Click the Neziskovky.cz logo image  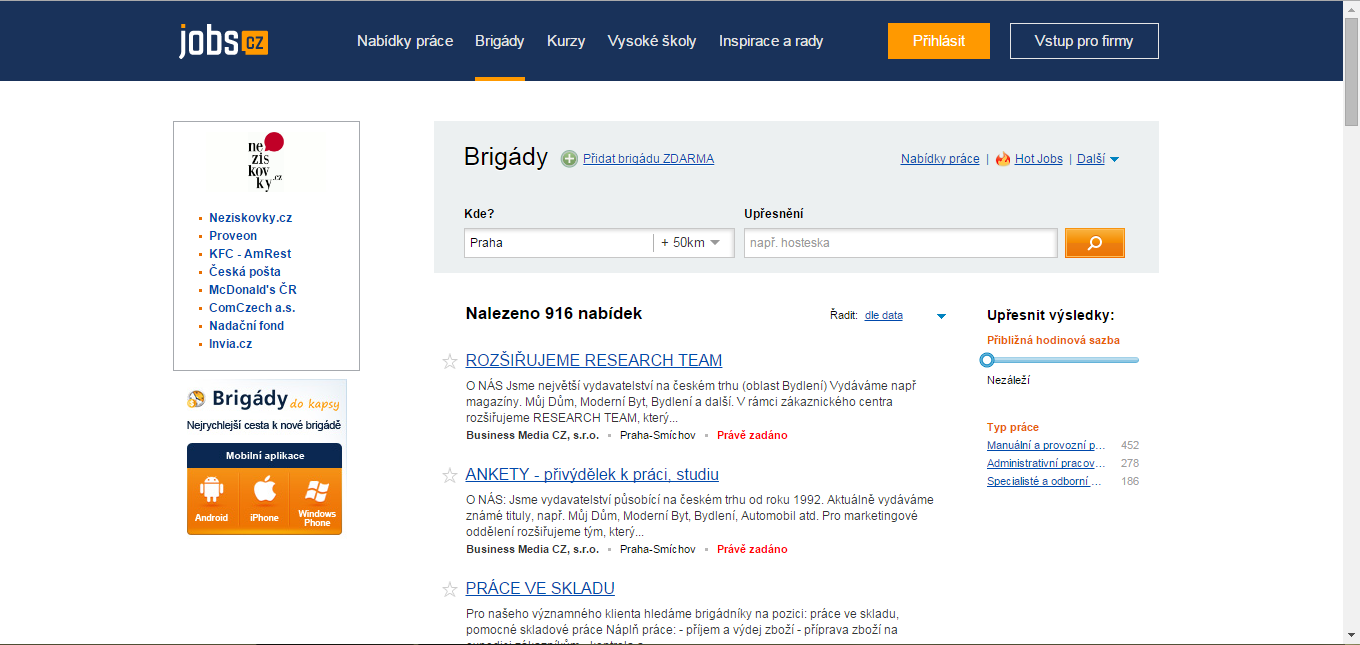click(266, 163)
